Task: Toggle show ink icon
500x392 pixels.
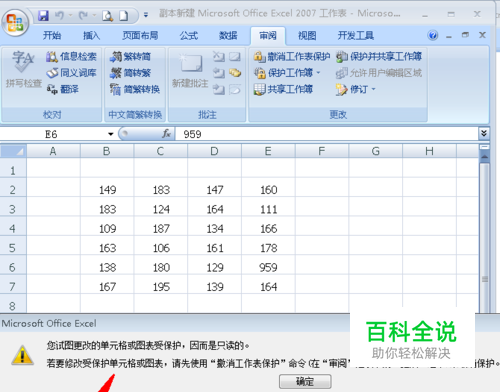Action: pos(235,89)
